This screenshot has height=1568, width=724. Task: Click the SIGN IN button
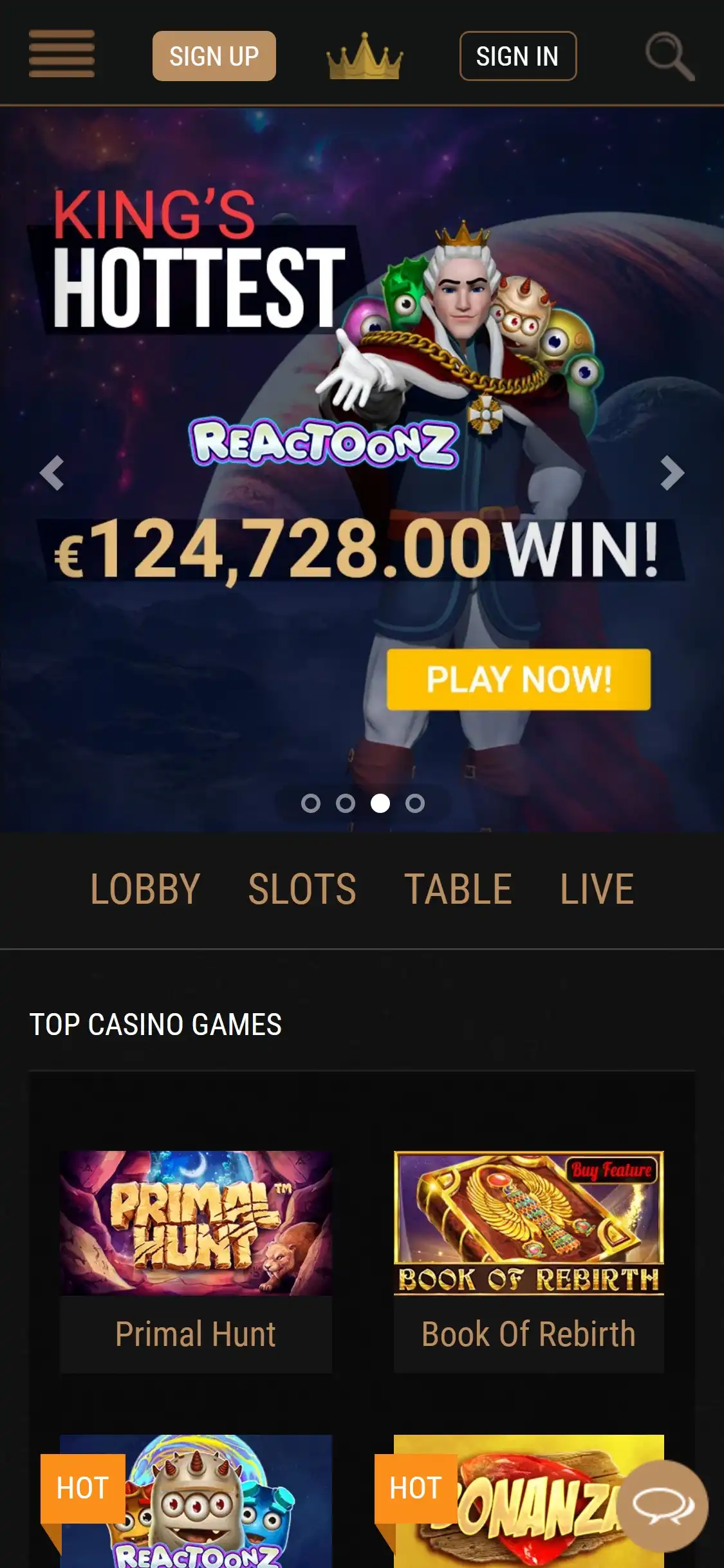(x=518, y=56)
